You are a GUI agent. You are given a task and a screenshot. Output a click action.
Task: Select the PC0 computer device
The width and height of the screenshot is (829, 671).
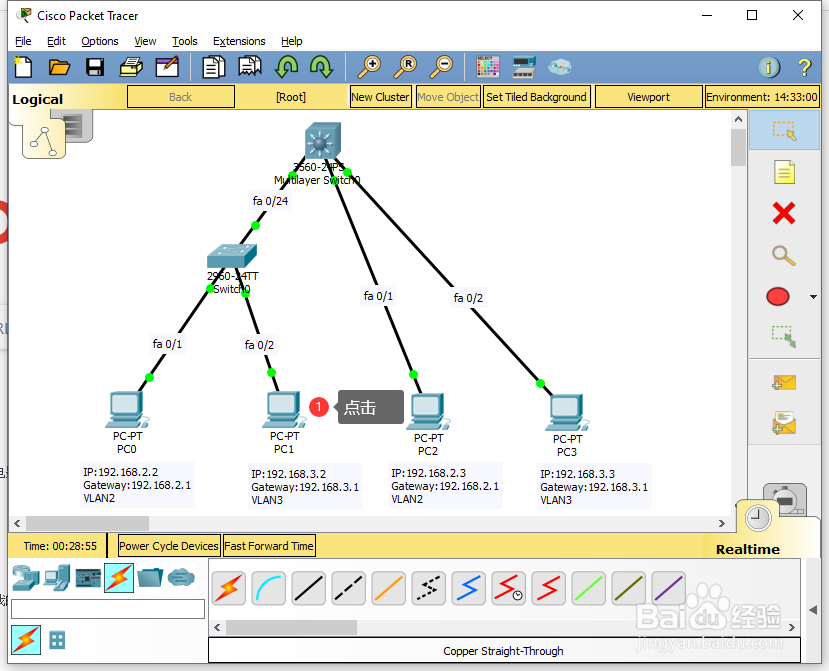[x=127, y=410]
